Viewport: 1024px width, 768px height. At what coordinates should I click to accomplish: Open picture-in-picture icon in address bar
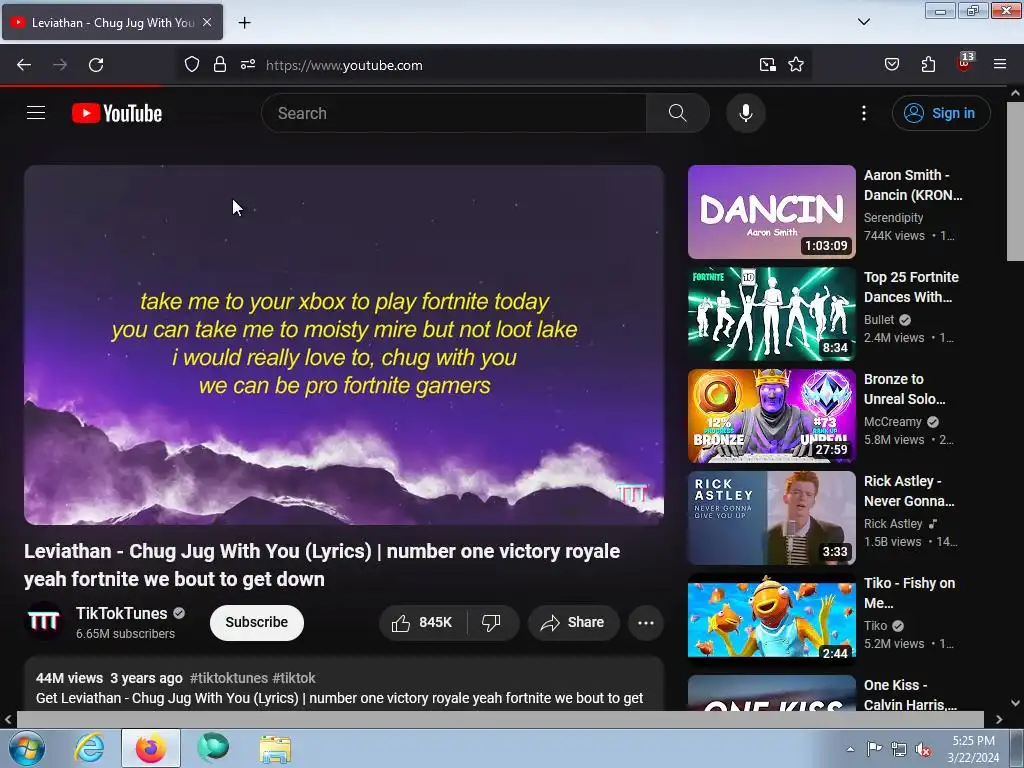[x=767, y=65]
